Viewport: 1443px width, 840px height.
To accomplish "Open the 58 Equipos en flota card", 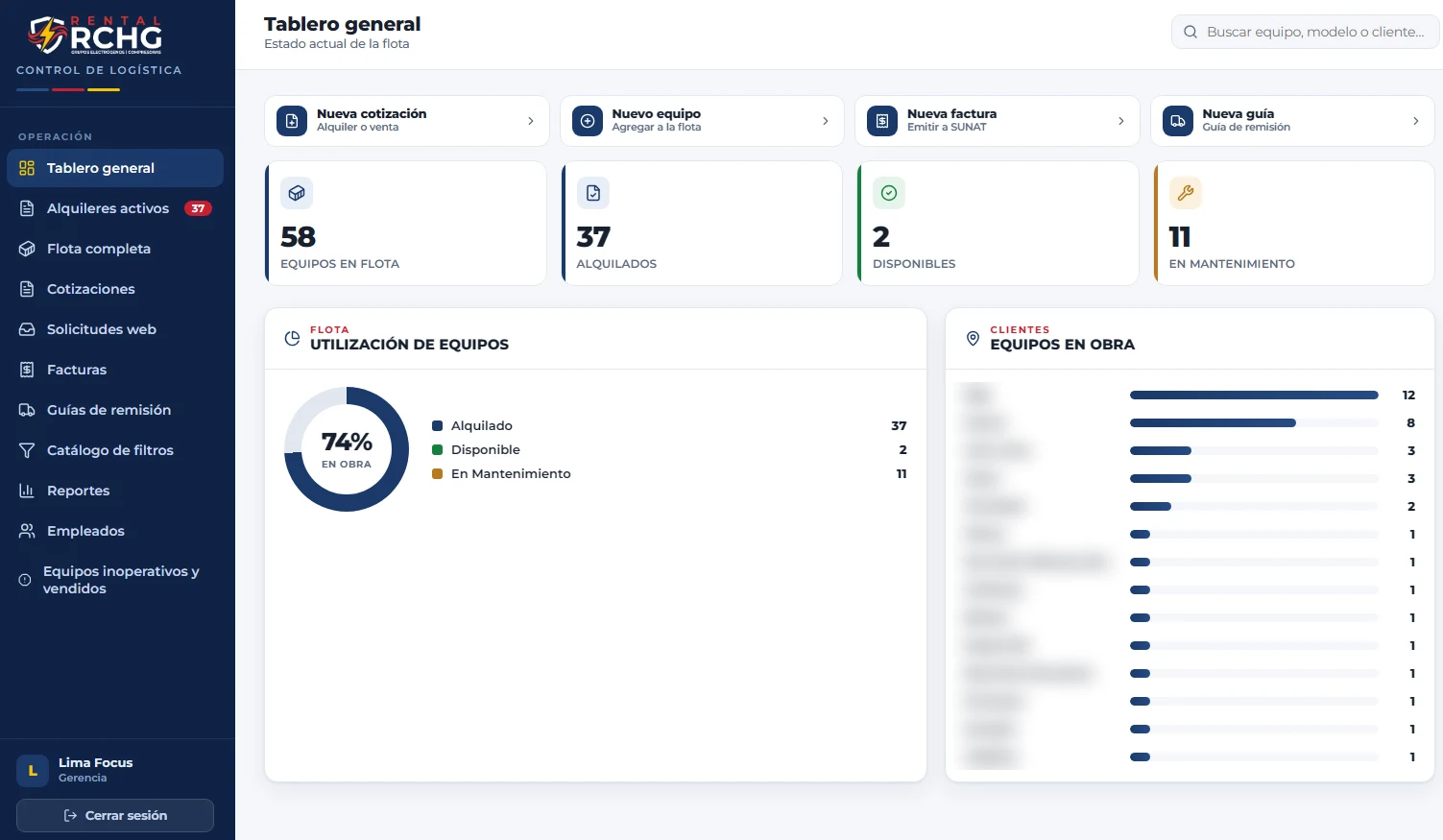I will (x=406, y=223).
